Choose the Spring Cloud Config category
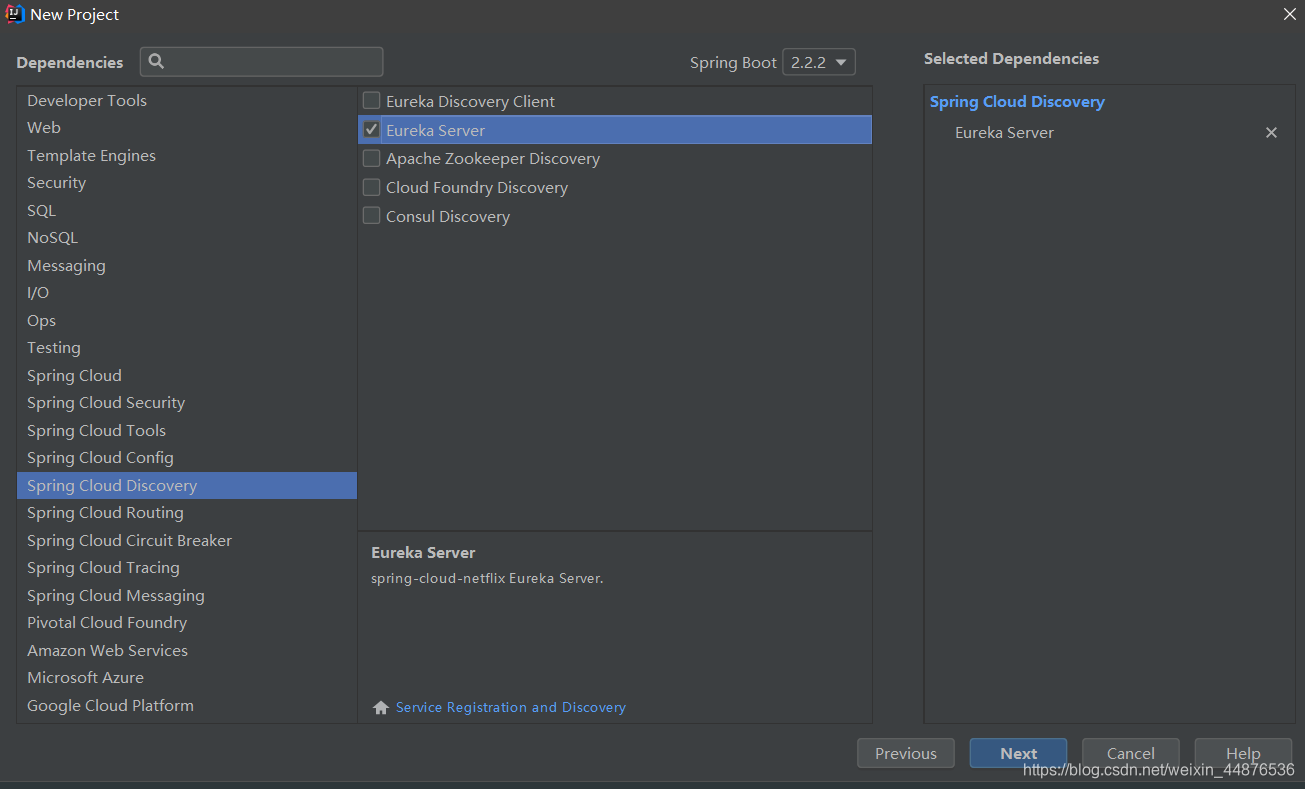 point(187,458)
